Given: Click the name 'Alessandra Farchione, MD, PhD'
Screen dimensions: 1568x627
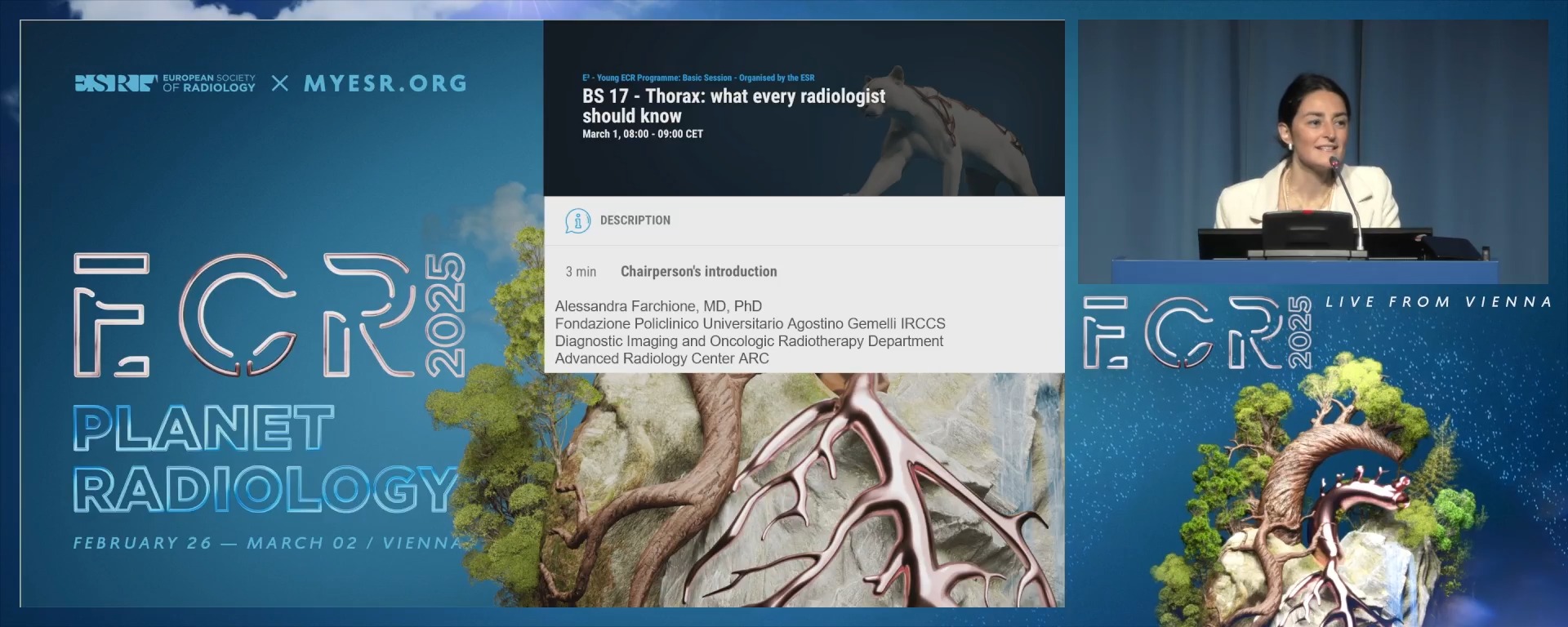Looking at the screenshot, I should [x=658, y=306].
